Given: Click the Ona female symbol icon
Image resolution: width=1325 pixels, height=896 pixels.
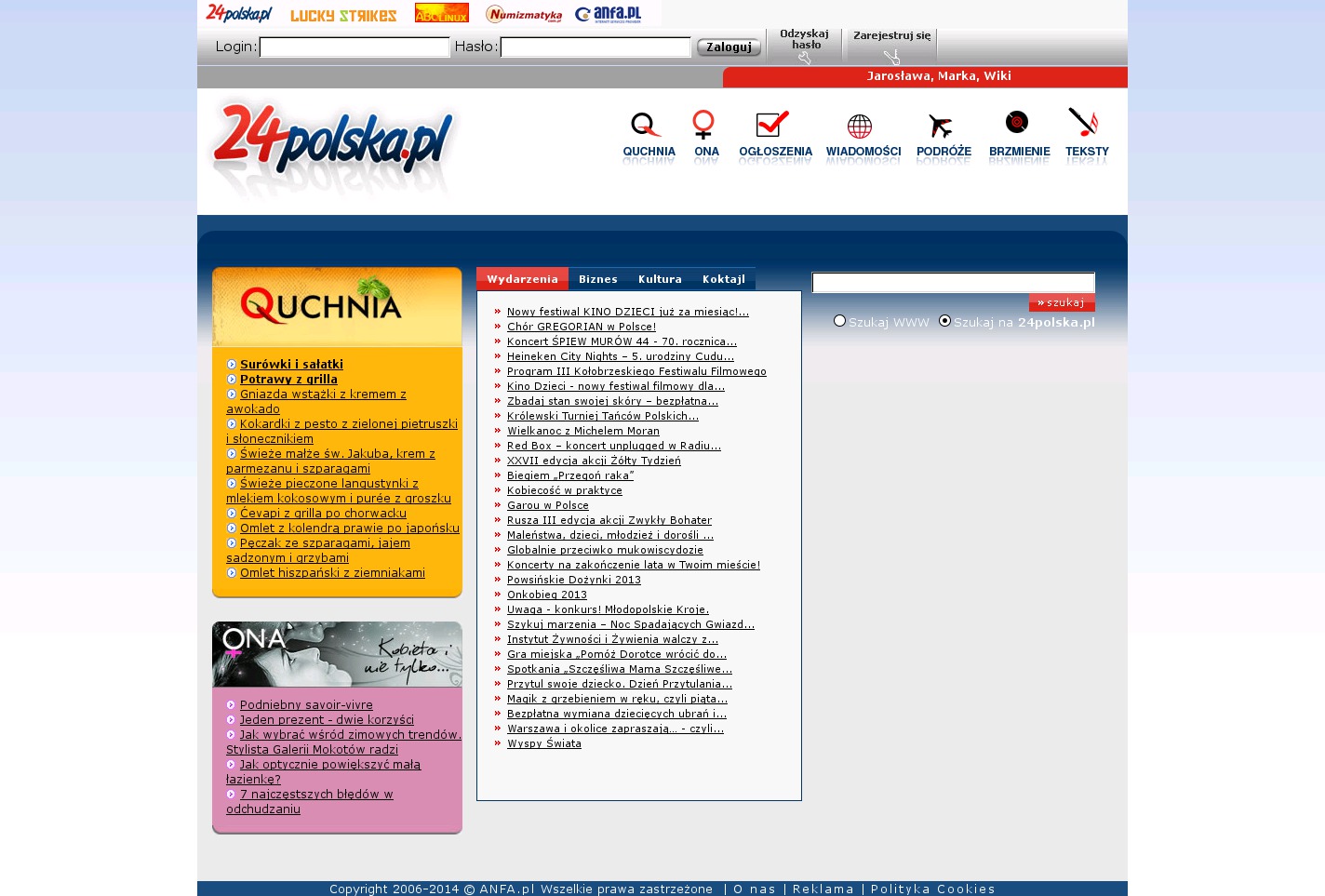Looking at the screenshot, I should [x=704, y=126].
